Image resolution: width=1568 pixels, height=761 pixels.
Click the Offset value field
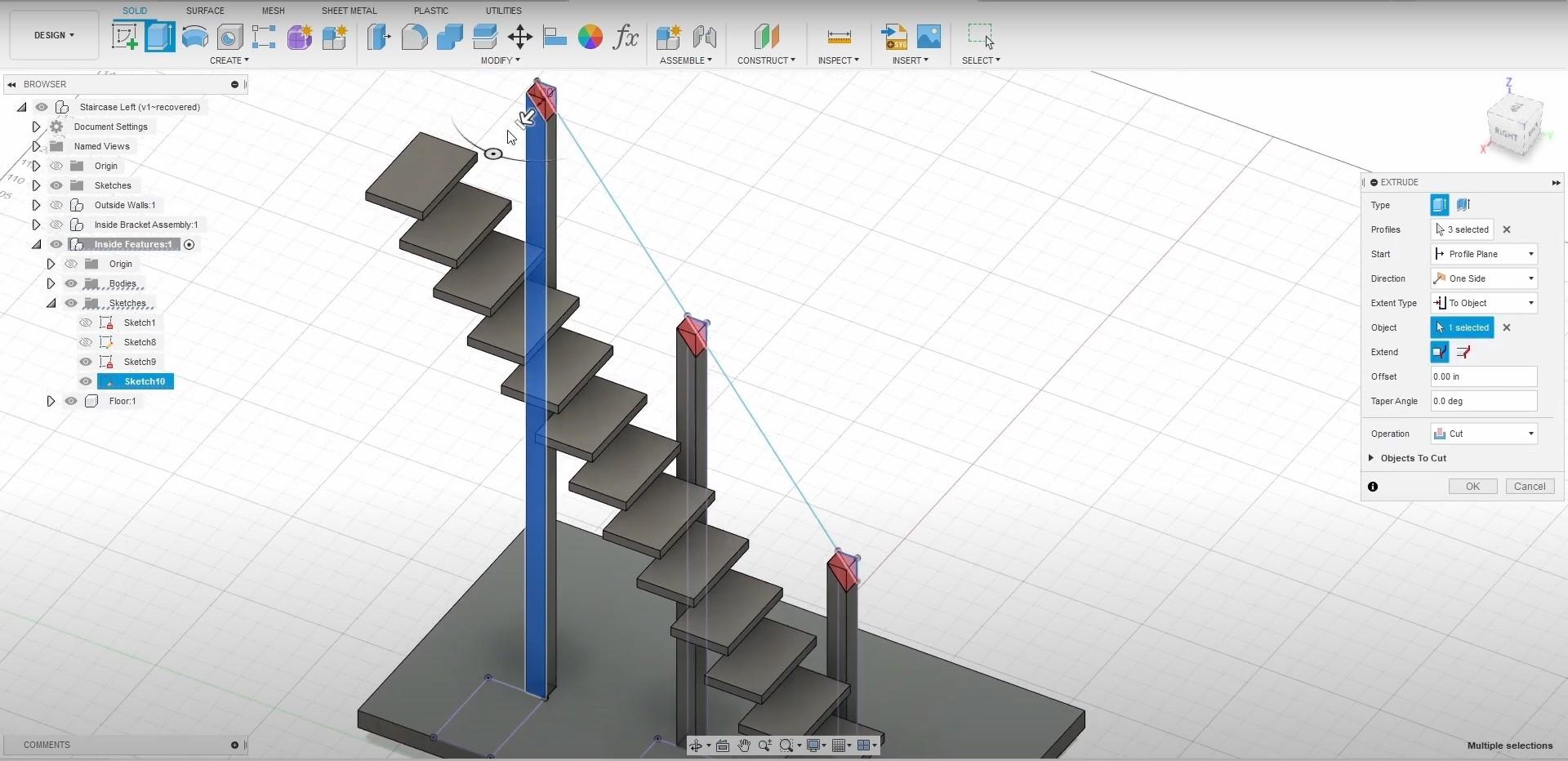[1484, 376]
